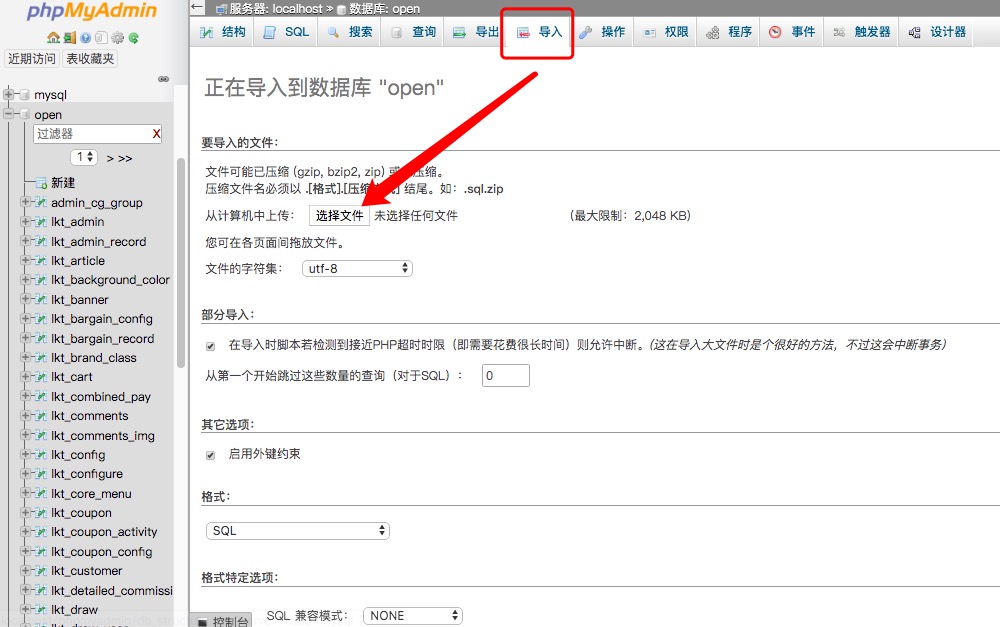
Task: Click the new table icon beside 新建
Action: tap(41, 183)
